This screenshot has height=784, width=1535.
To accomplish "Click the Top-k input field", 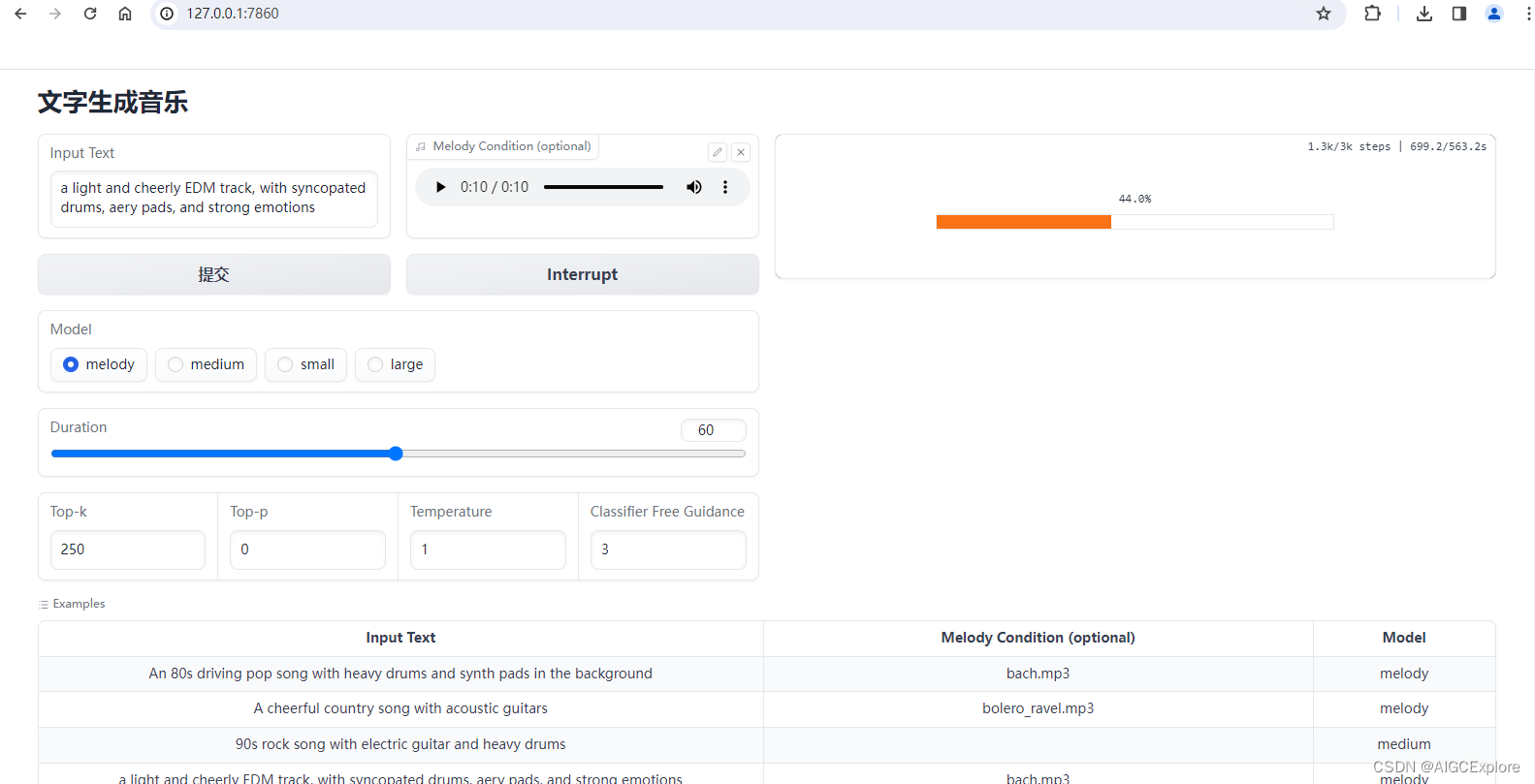I will tap(128, 549).
